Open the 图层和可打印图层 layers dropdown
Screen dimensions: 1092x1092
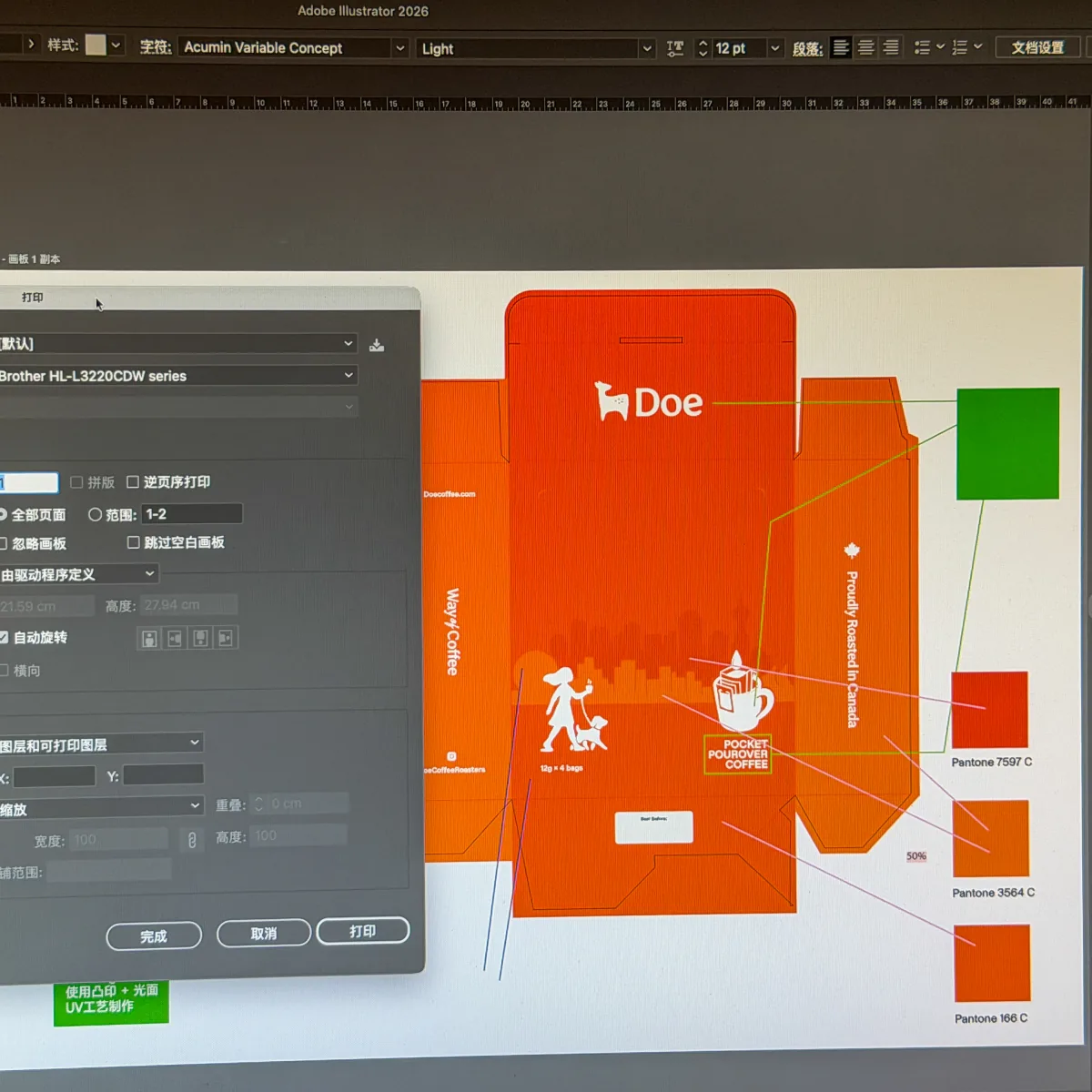tap(101, 744)
